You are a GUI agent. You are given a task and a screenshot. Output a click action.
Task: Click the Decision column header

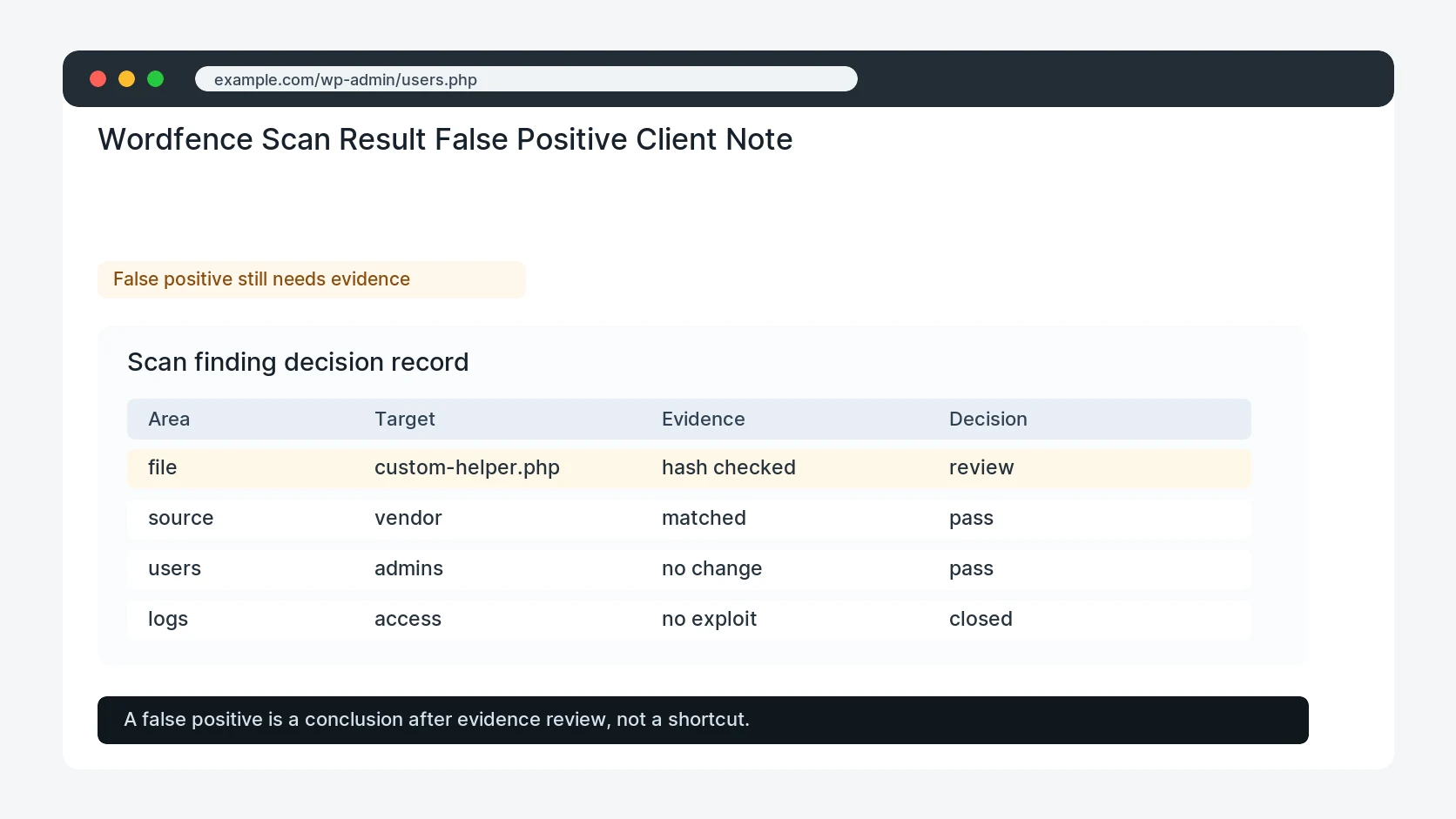pyautogui.click(x=988, y=419)
